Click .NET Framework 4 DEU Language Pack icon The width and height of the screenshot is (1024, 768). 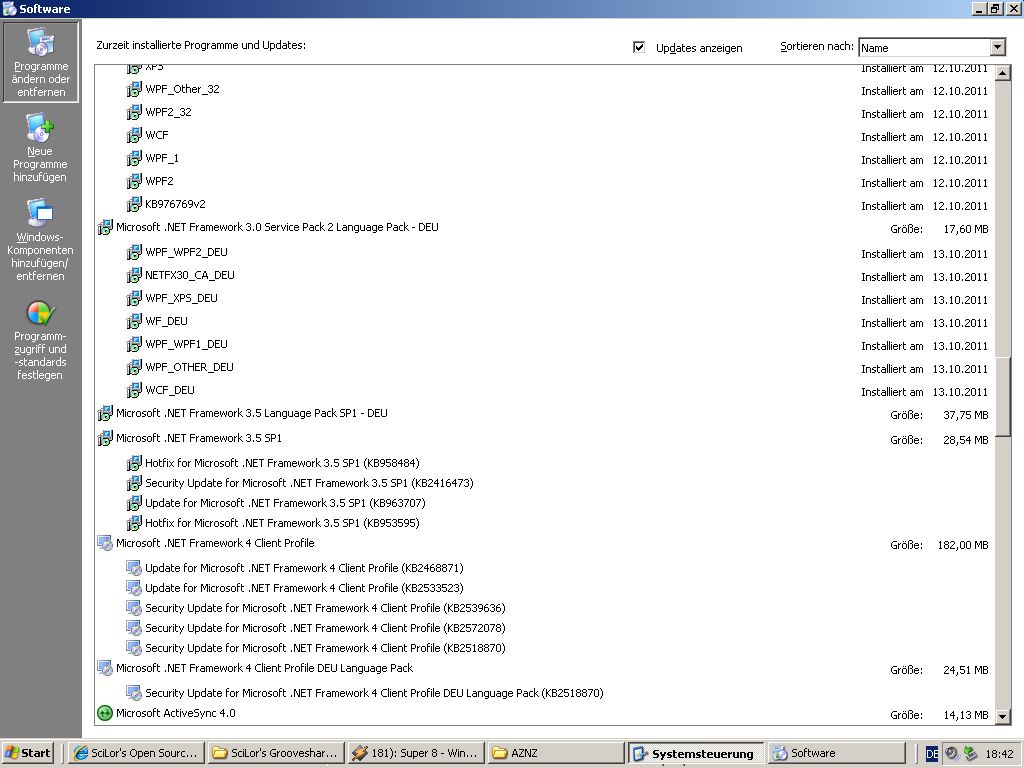pos(104,668)
